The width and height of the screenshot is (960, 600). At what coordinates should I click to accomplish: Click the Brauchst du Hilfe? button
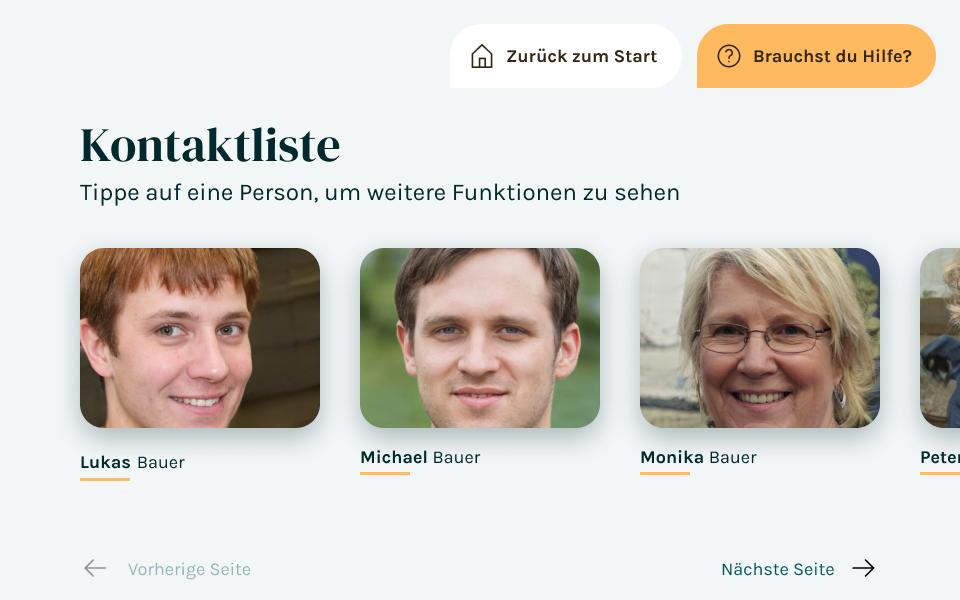[x=816, y=56]
